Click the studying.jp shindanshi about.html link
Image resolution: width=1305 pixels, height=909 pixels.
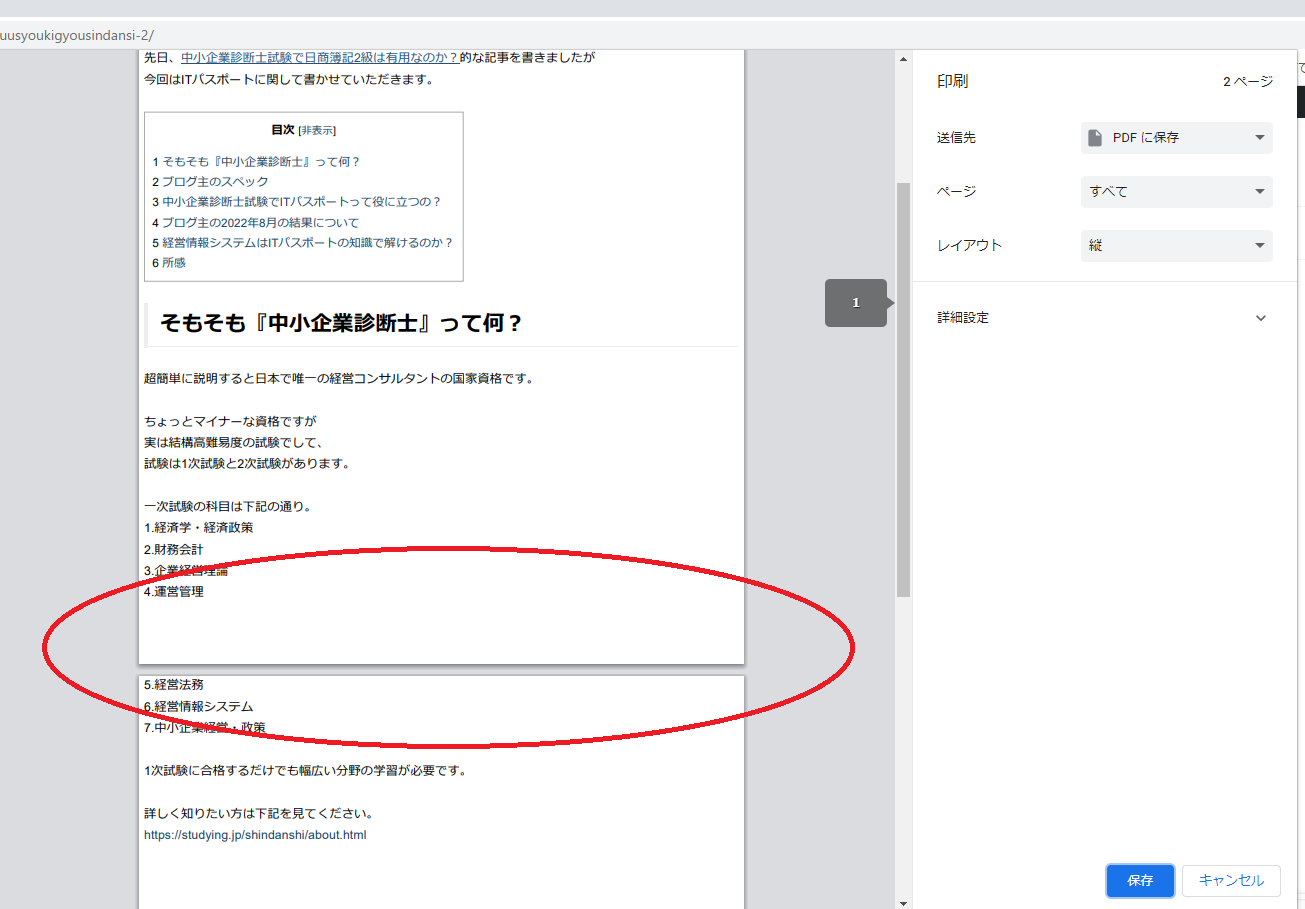coord(255,835)
